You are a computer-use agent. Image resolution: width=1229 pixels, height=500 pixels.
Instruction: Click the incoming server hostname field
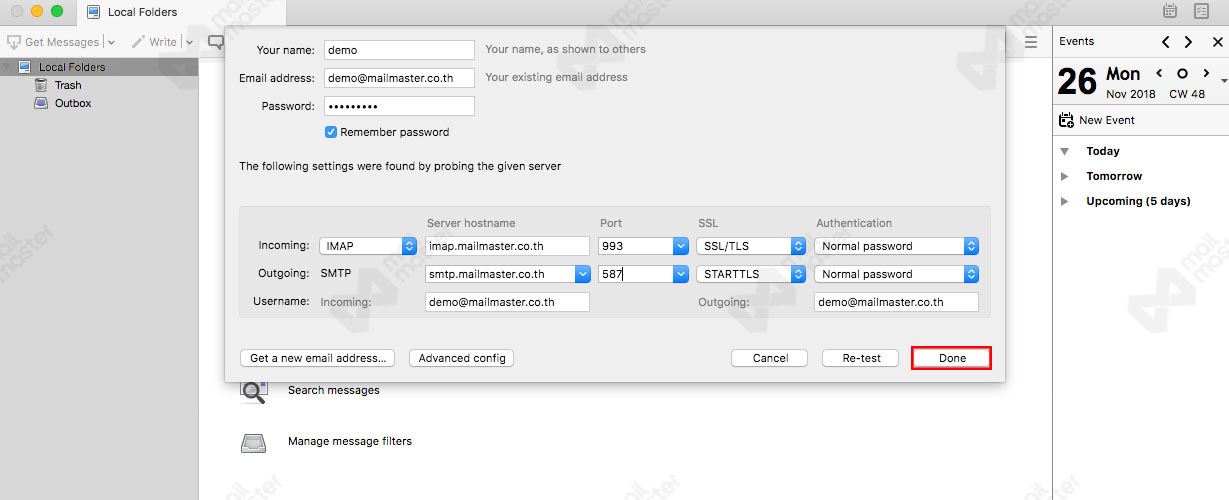[x=507, y=246]
